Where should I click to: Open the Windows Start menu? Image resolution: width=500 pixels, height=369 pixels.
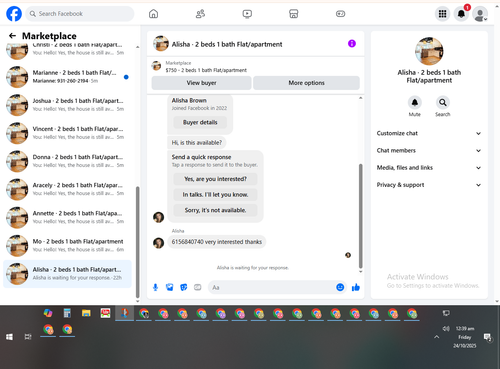[x=9, y=337]
